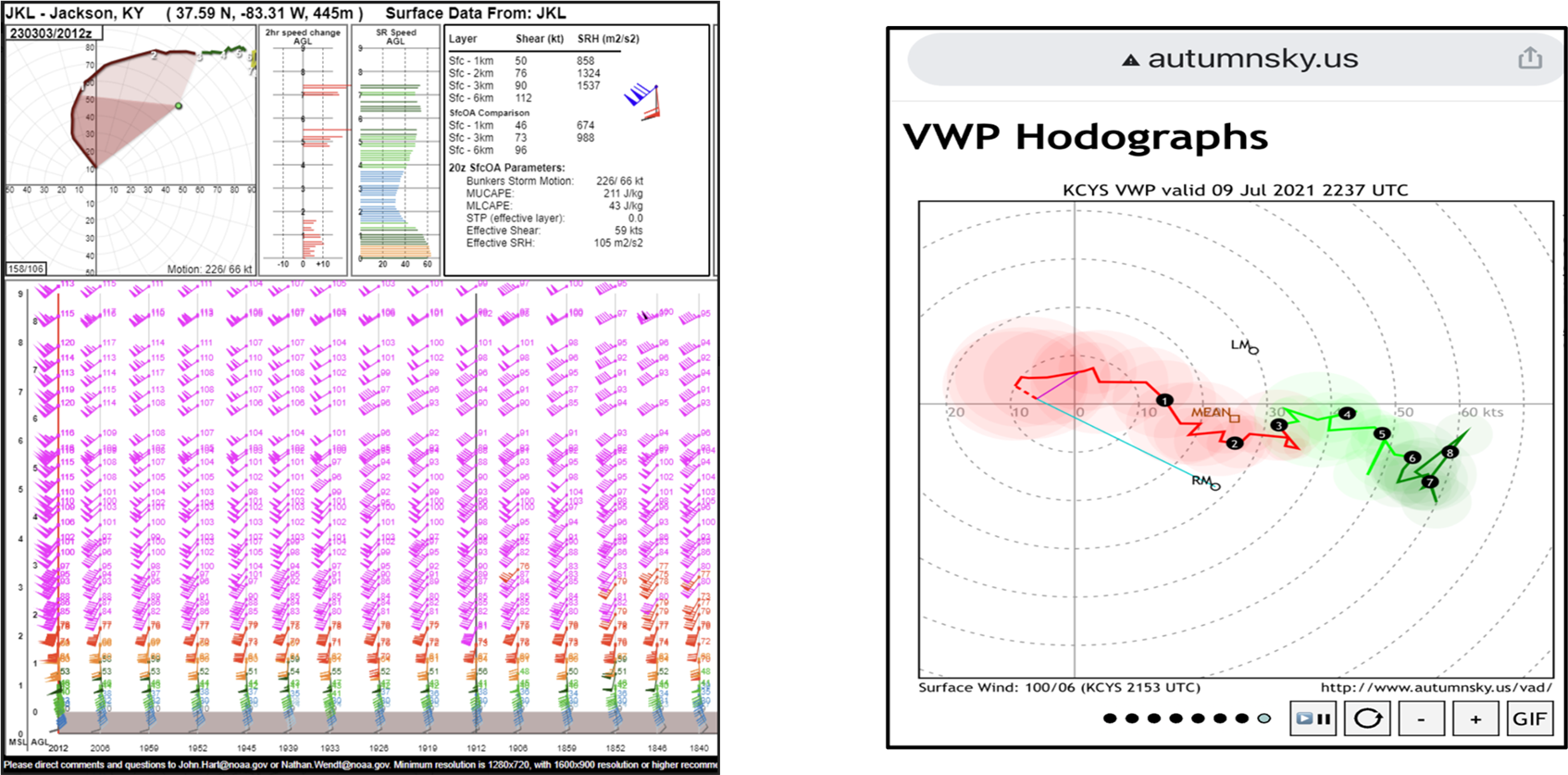Click the 230303/2012z timestamp label
Viewport: 1568px width, 775px height.
pyautogui.click(x=50, y=33)
